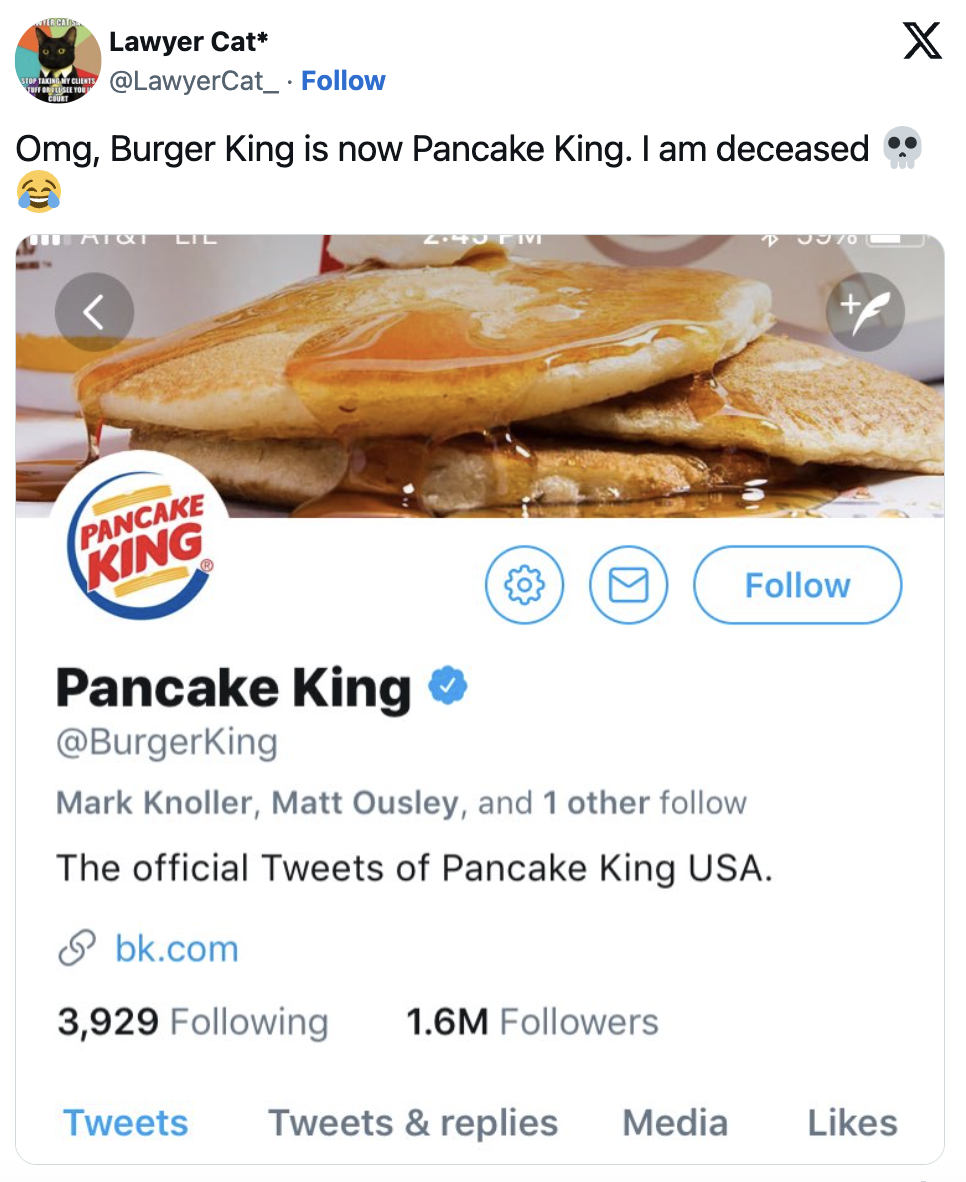Select the Tweets tab
Screen dimensions: 966x1182
(x=125, y=1123)
